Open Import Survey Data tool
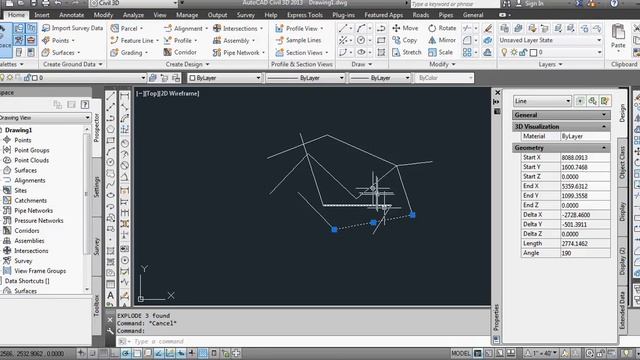This screenshot has height=360, width=640. 72,28
